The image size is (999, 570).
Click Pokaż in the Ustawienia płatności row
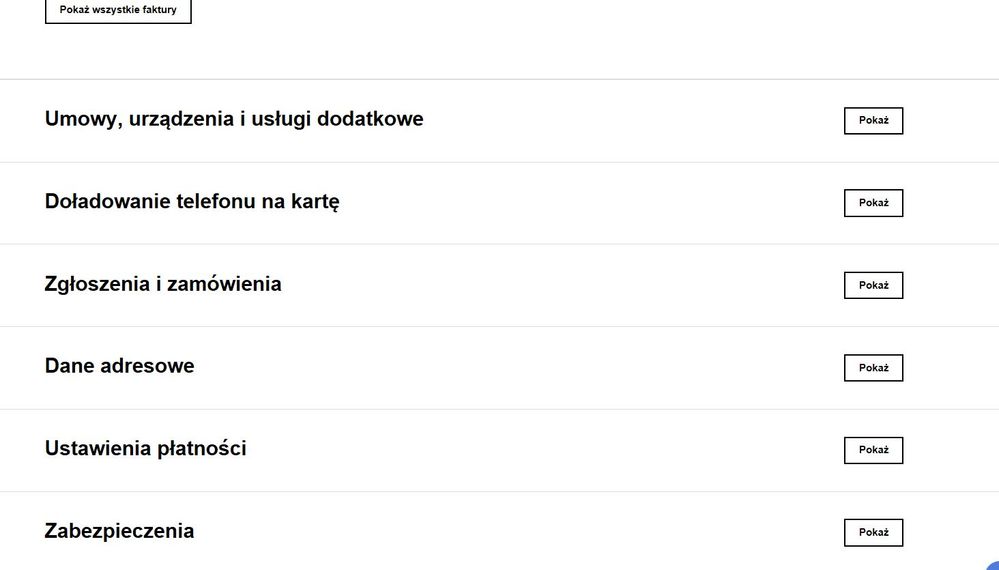(x=873, y=450)
